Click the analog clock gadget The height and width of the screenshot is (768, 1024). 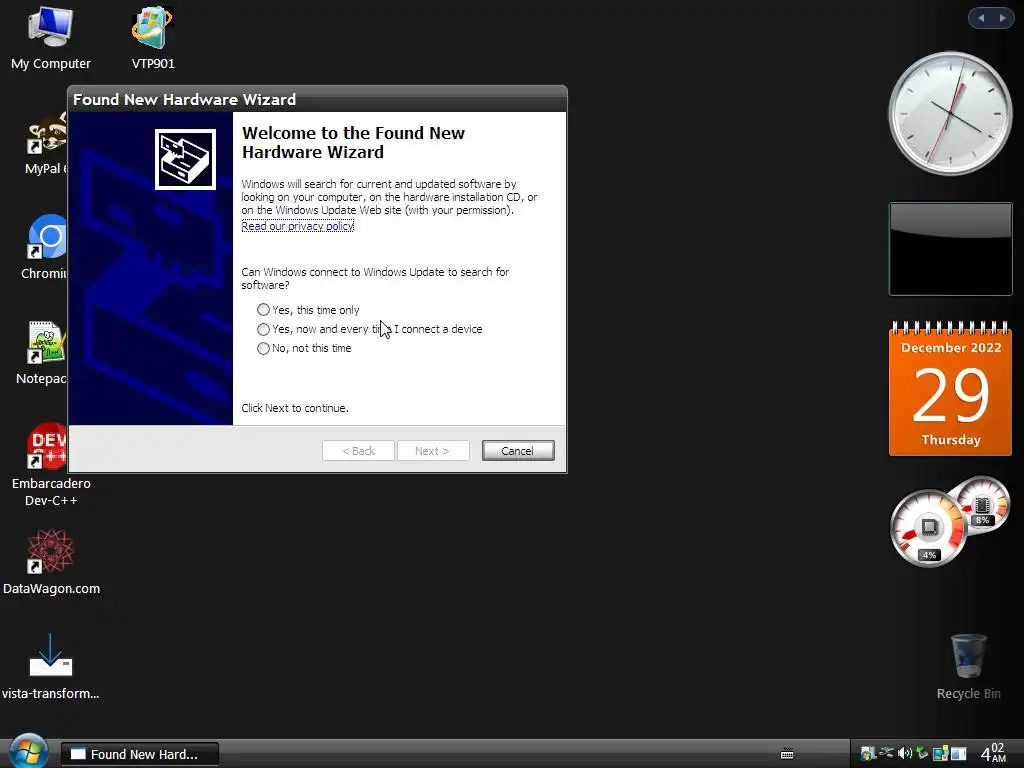(950, 114)
